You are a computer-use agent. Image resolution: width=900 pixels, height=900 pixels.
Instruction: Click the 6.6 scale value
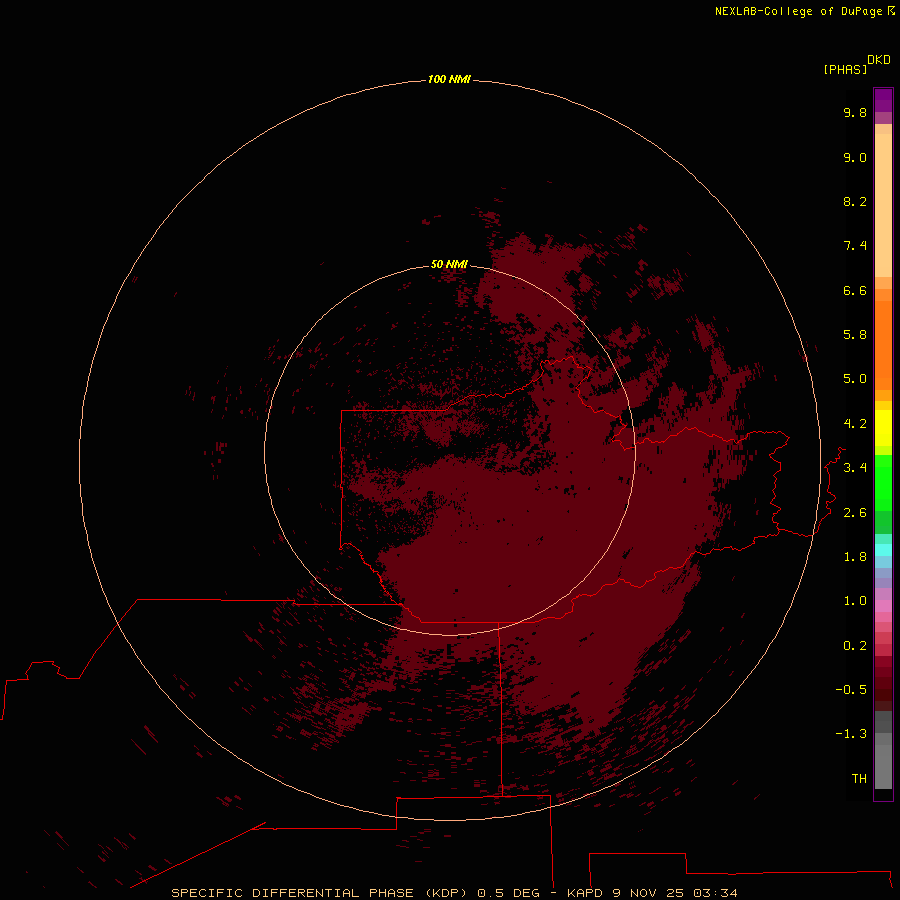tap(855, 290)
